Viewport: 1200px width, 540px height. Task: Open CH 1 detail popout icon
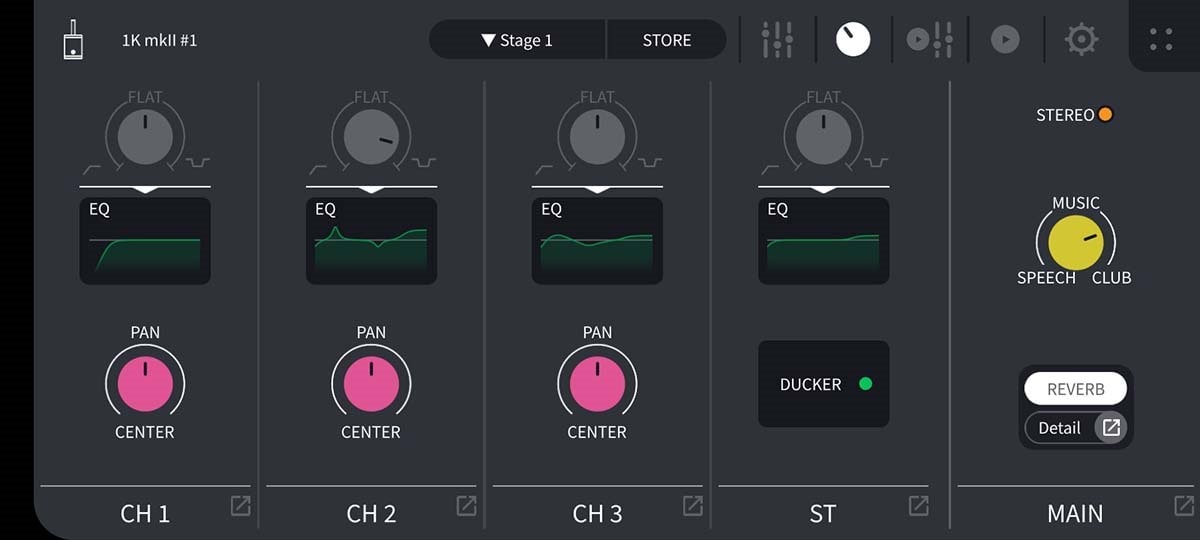coord(241,506)
